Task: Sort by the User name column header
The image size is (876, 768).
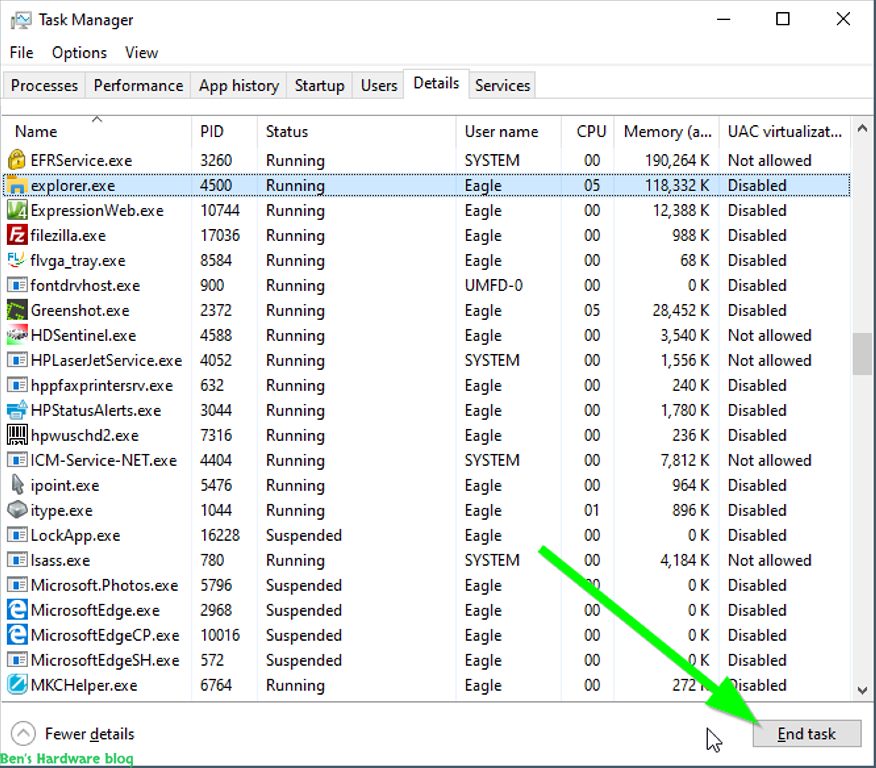Action: (x=508, y=131)
